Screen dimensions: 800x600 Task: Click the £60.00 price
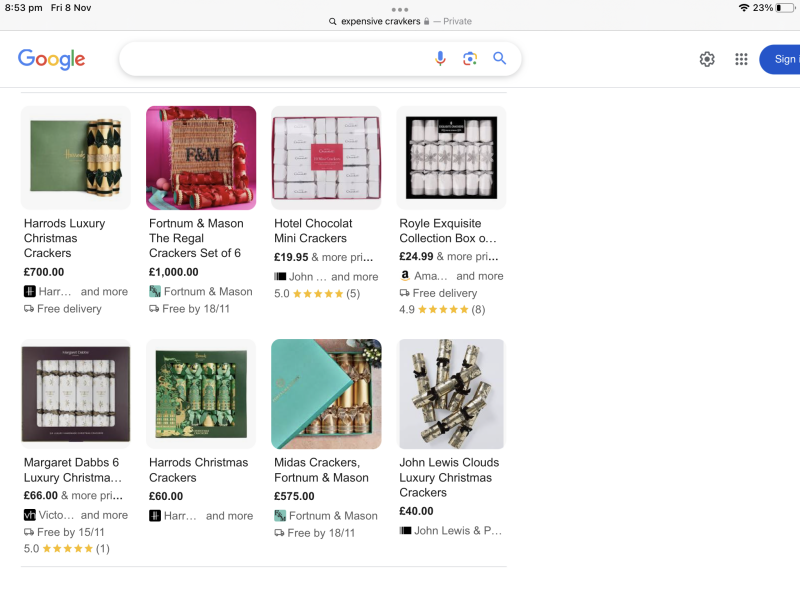click(166, 496)
